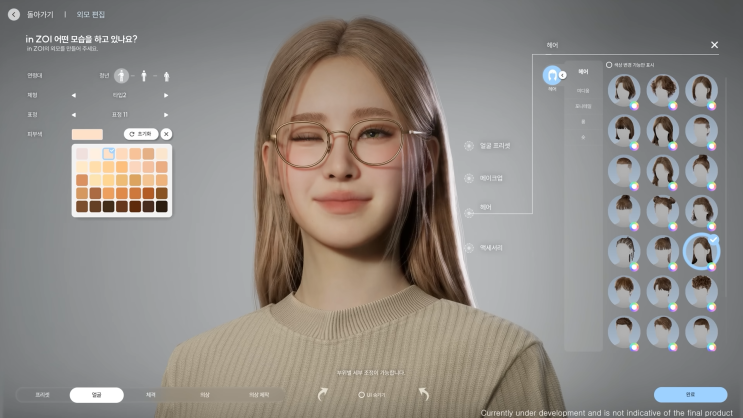Close the skin color palette with X
The height and width of the screenshot is (418, 743).
(x=166, y=134)
